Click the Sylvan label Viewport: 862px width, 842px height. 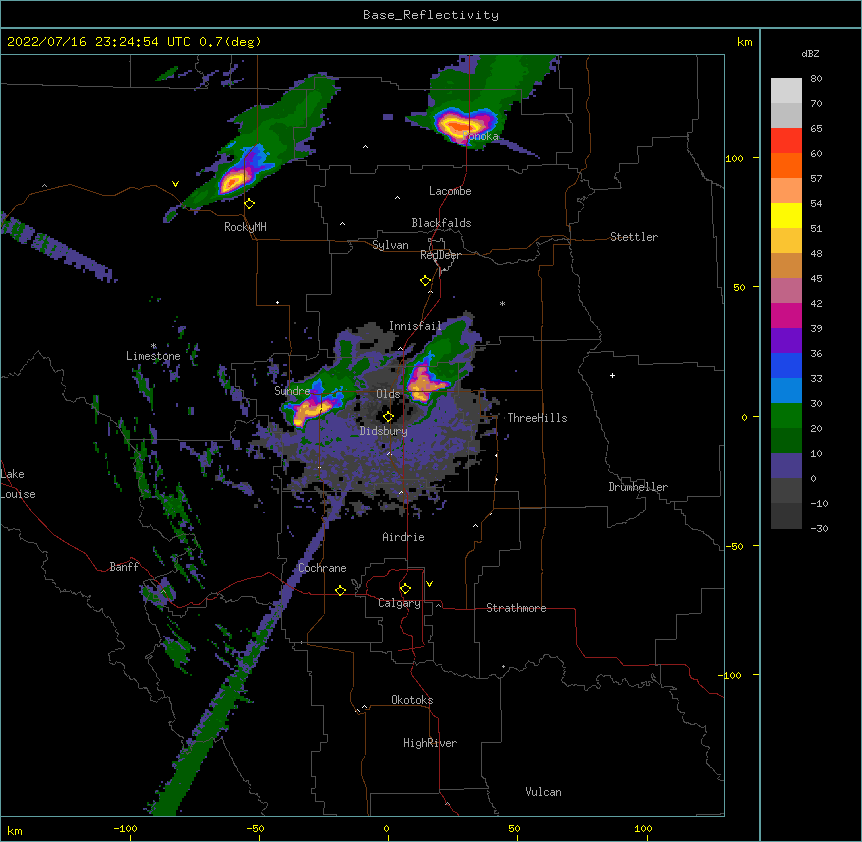390,245
